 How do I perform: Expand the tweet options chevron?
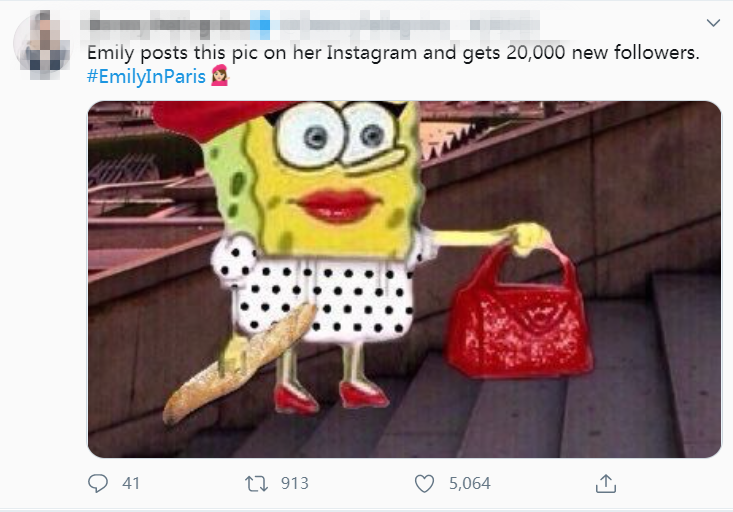click(x=713, y=22)
